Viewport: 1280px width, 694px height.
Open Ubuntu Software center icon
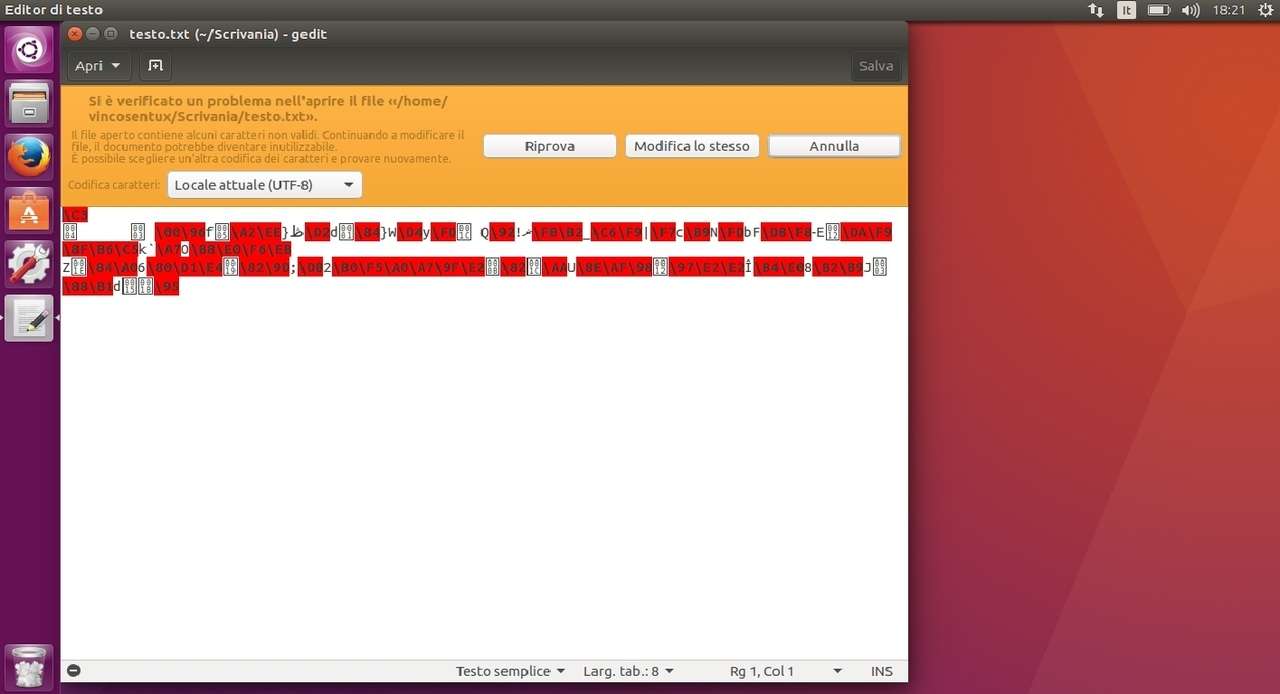tap(29, 211)
